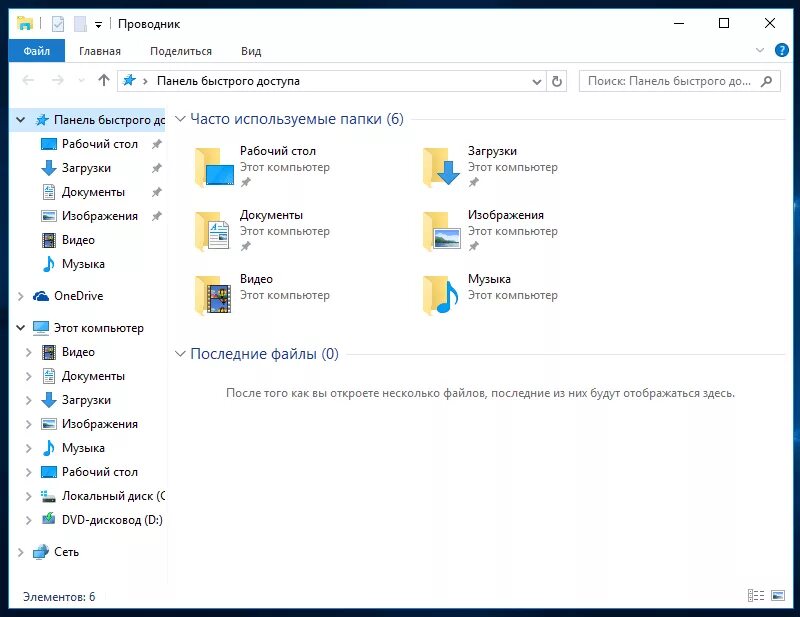Expand Видео under Этот компьютер
800x617 pixels.
tap(29, 352)
